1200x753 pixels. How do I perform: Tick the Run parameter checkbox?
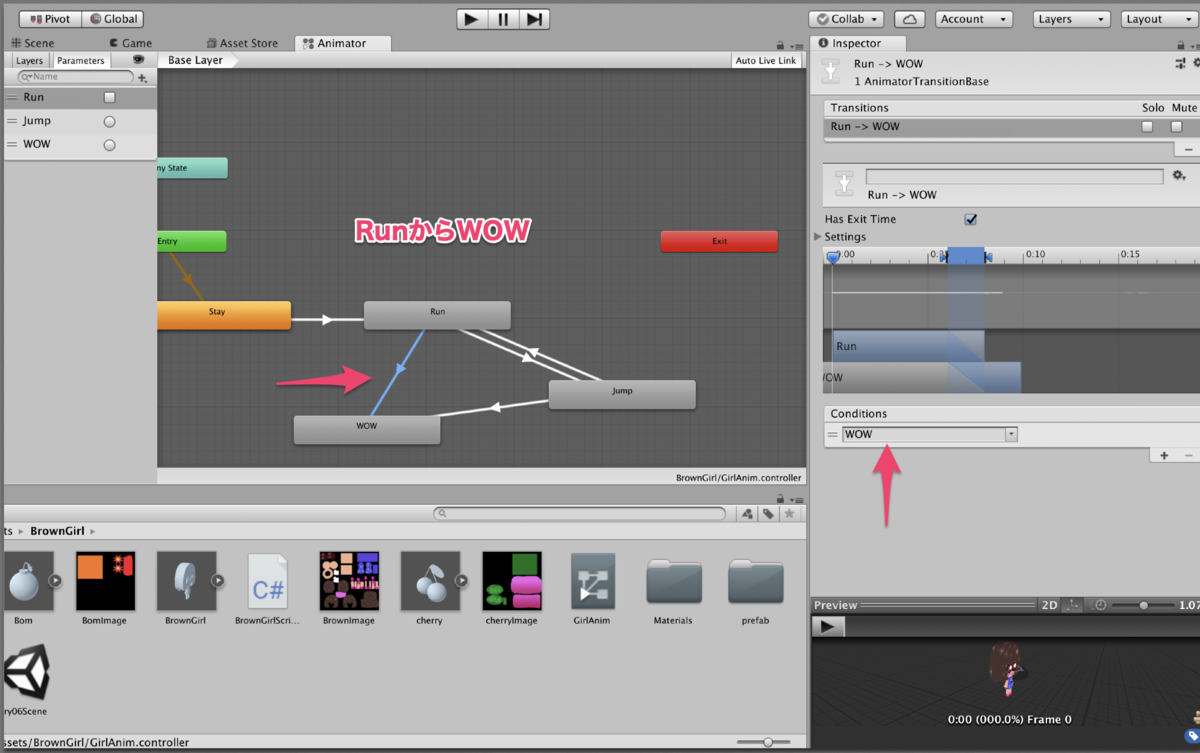pyautogui.click(x=110, y=98)
